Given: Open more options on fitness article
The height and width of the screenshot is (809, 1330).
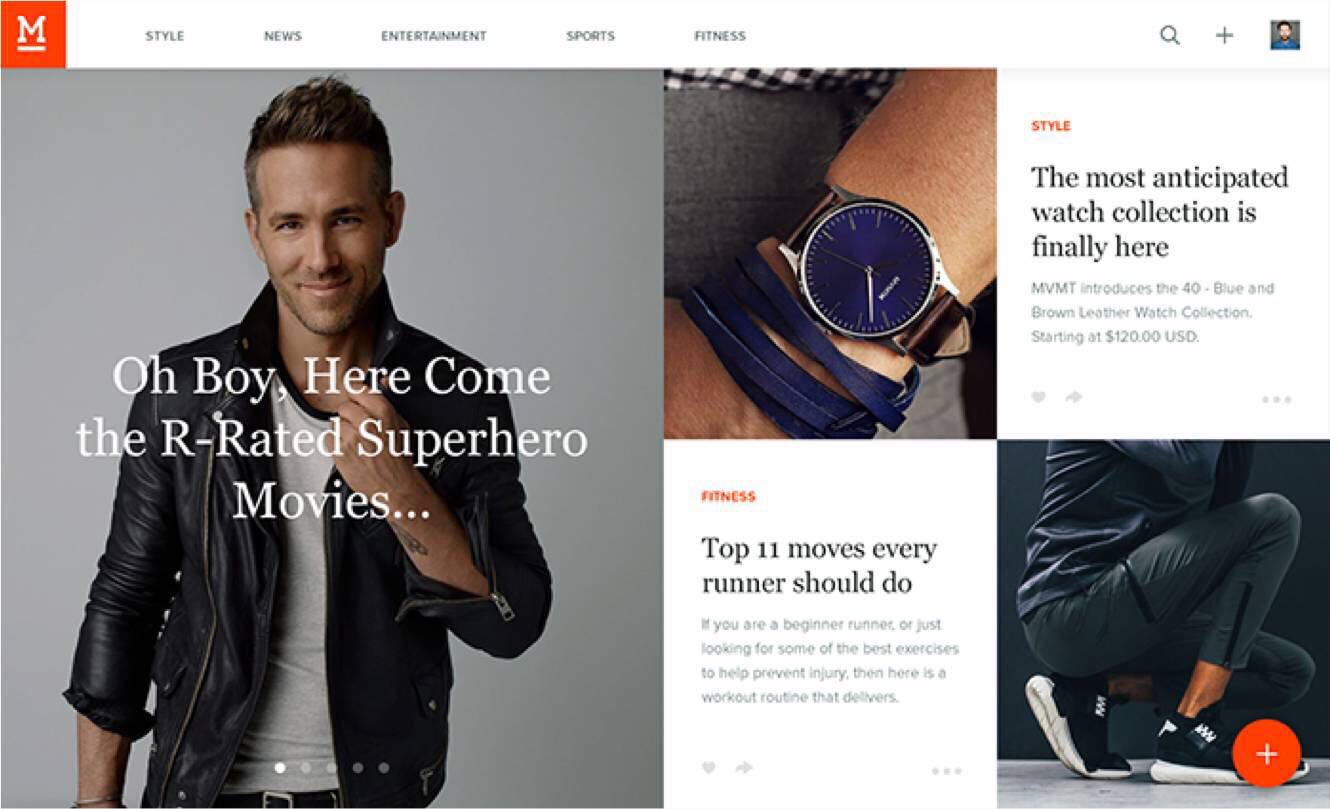Looking at the screenshot, I should 946,771.
